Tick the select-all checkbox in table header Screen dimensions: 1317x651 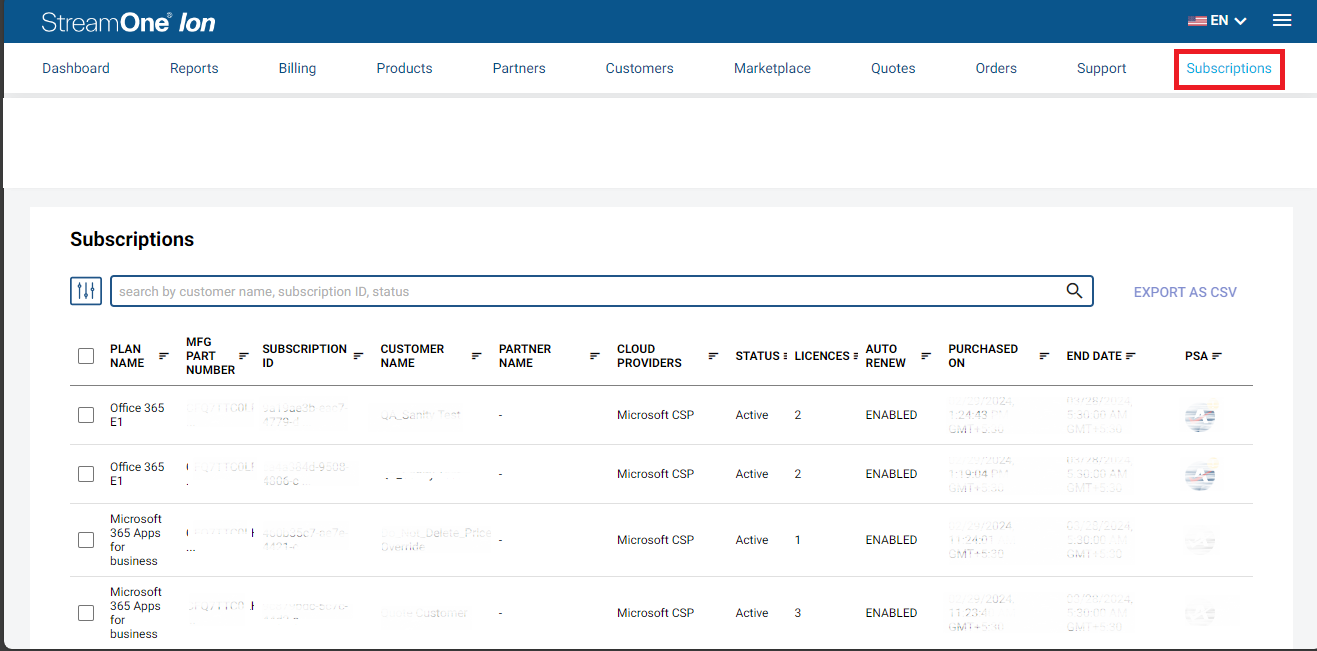(x=86, y=356)
